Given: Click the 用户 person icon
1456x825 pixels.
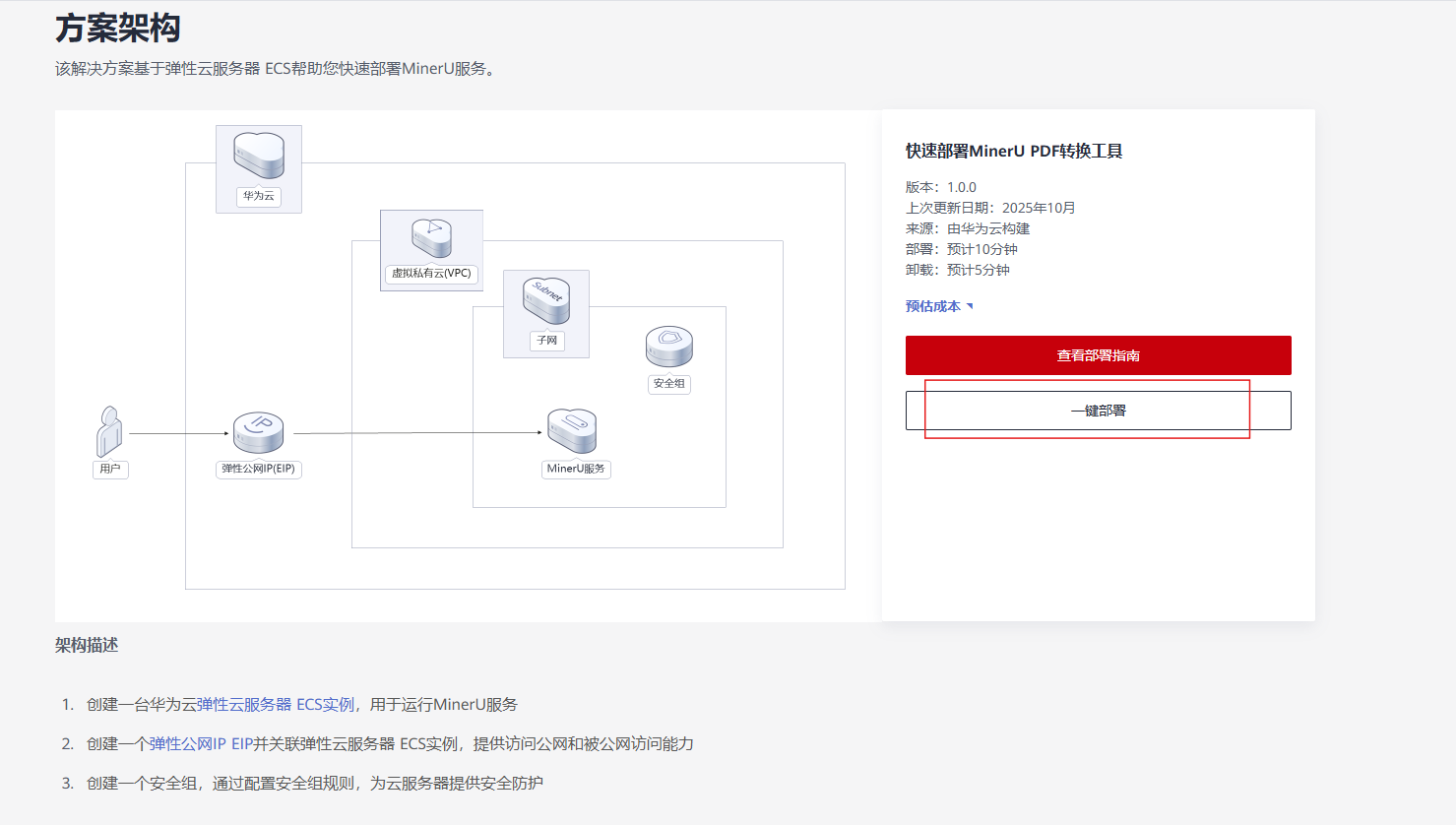Looking at the screenshot, I should pos(109,431).
